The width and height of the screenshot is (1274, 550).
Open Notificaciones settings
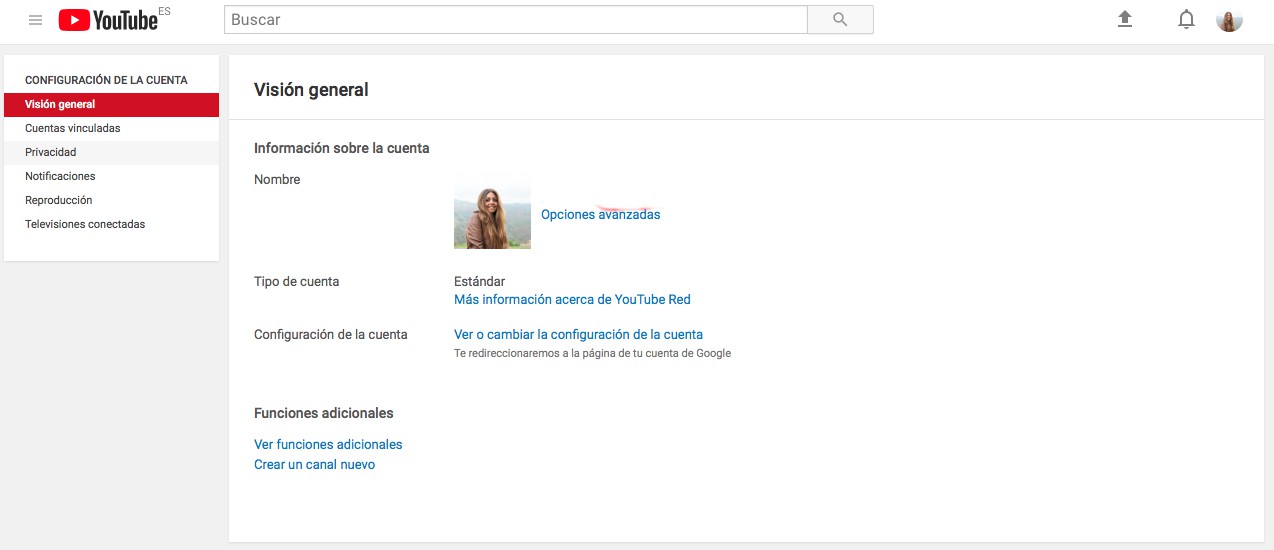click(x=111, y=176)
